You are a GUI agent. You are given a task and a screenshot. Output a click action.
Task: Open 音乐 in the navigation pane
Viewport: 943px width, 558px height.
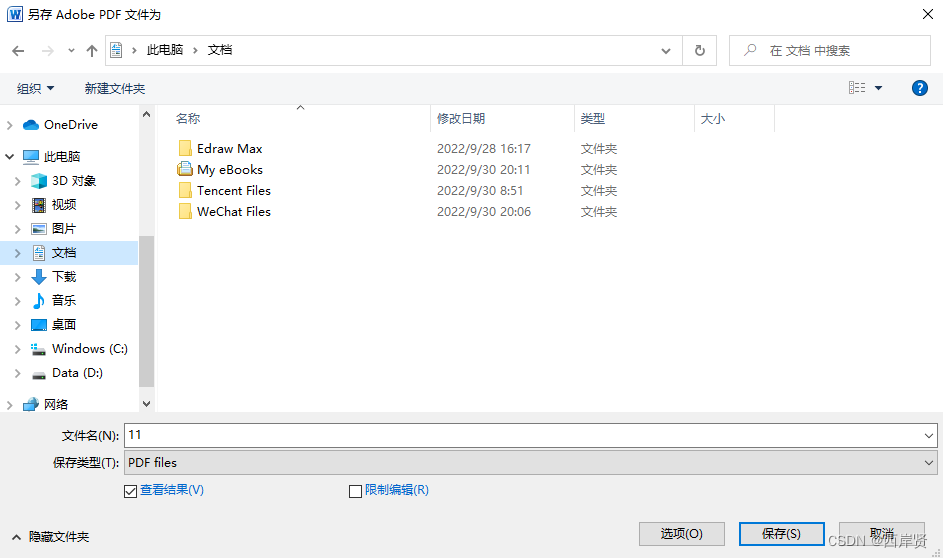(64, 300)
